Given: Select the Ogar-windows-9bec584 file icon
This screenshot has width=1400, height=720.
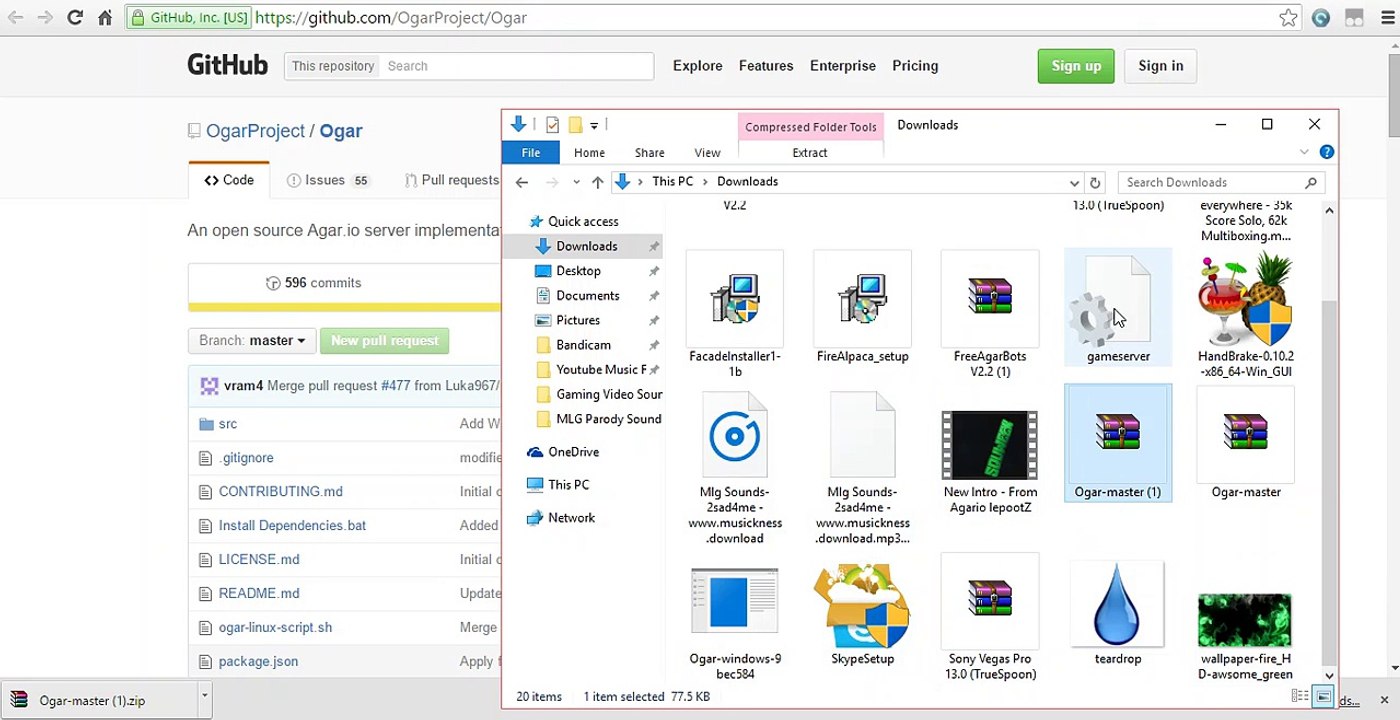Looking at the screenshot, I should [x=735, y=602].
